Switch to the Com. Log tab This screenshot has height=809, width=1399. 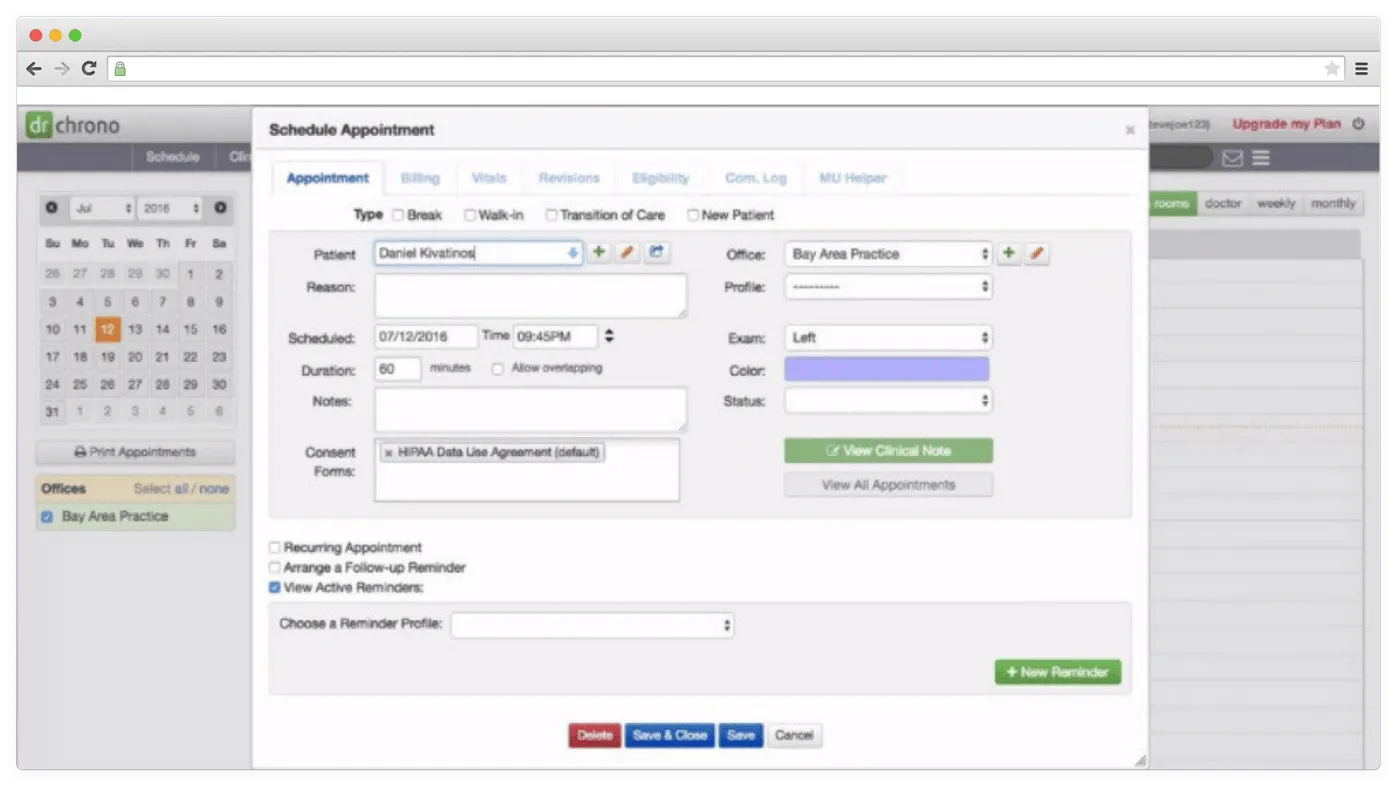(x=756, y=178)
